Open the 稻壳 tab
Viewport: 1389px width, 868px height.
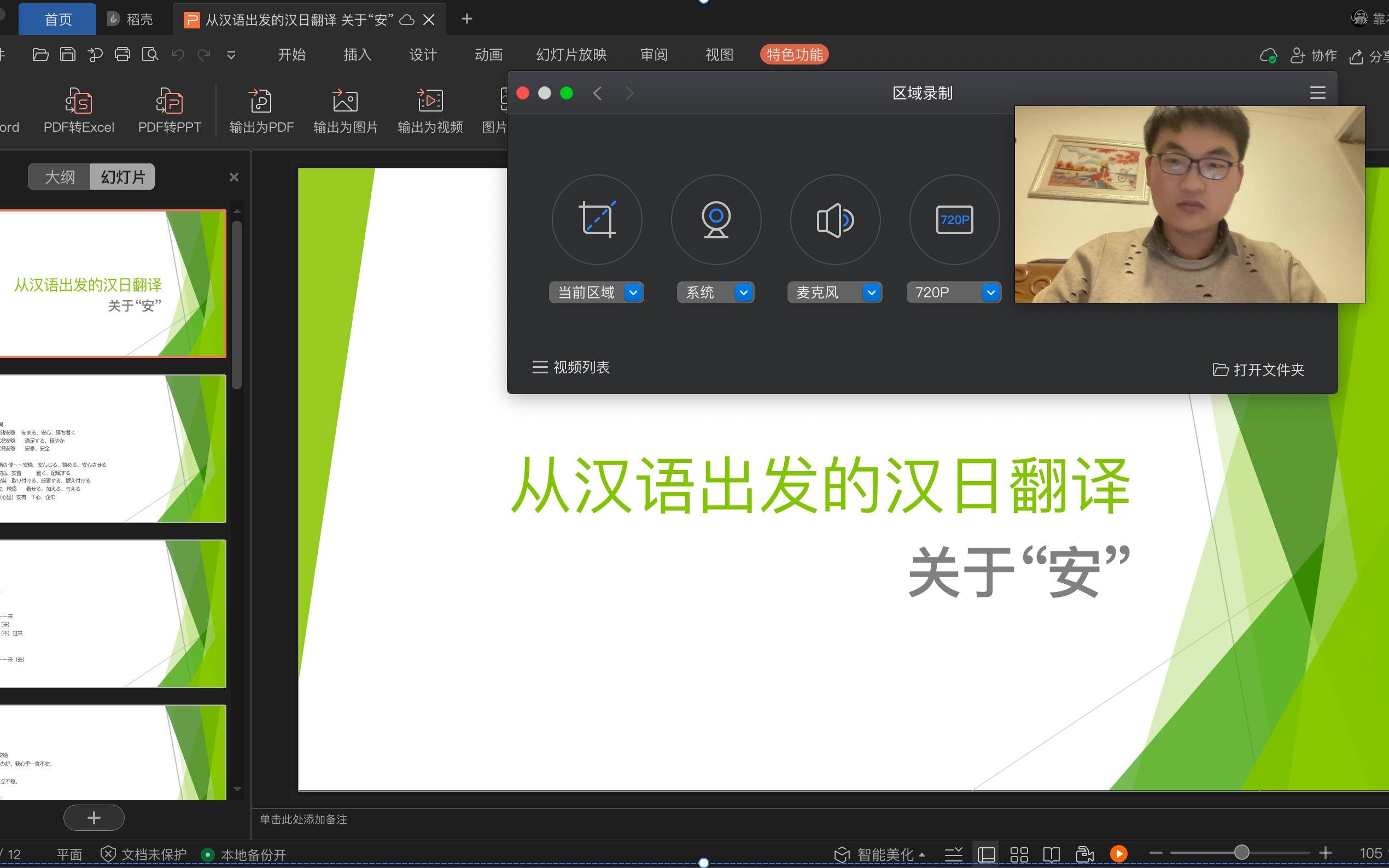pos(131,20)
